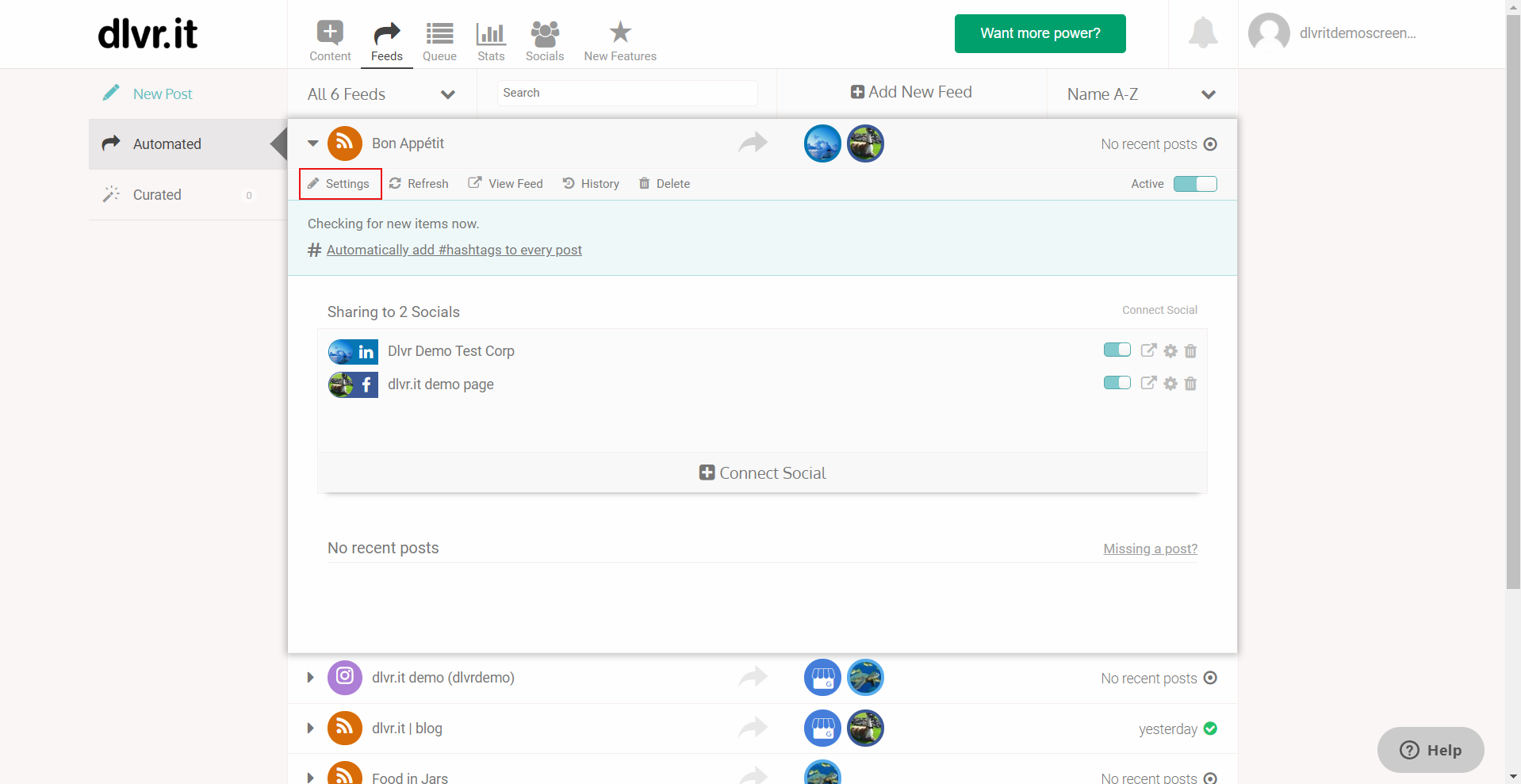
Task: Open Bon Appétit feed Settings
Action: 339,184
